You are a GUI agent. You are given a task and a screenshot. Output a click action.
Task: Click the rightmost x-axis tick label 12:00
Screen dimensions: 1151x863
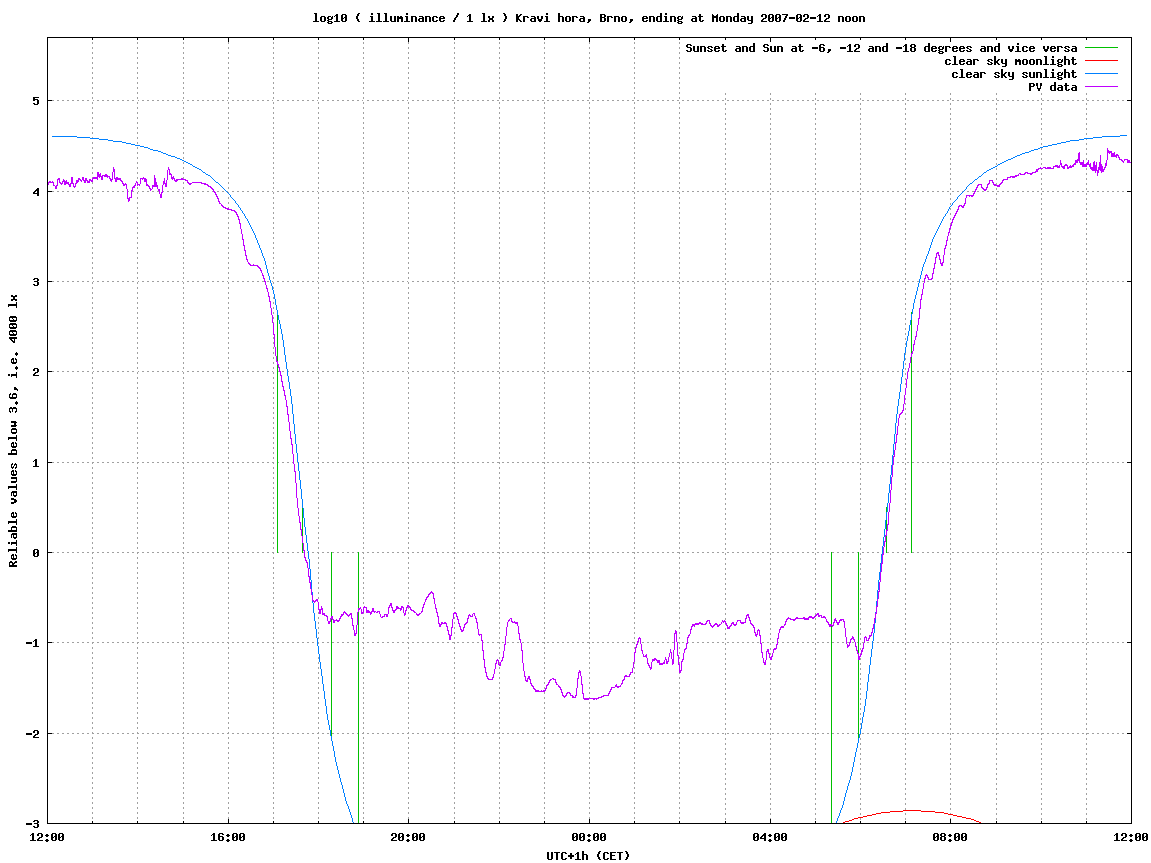pos(1130,837)
